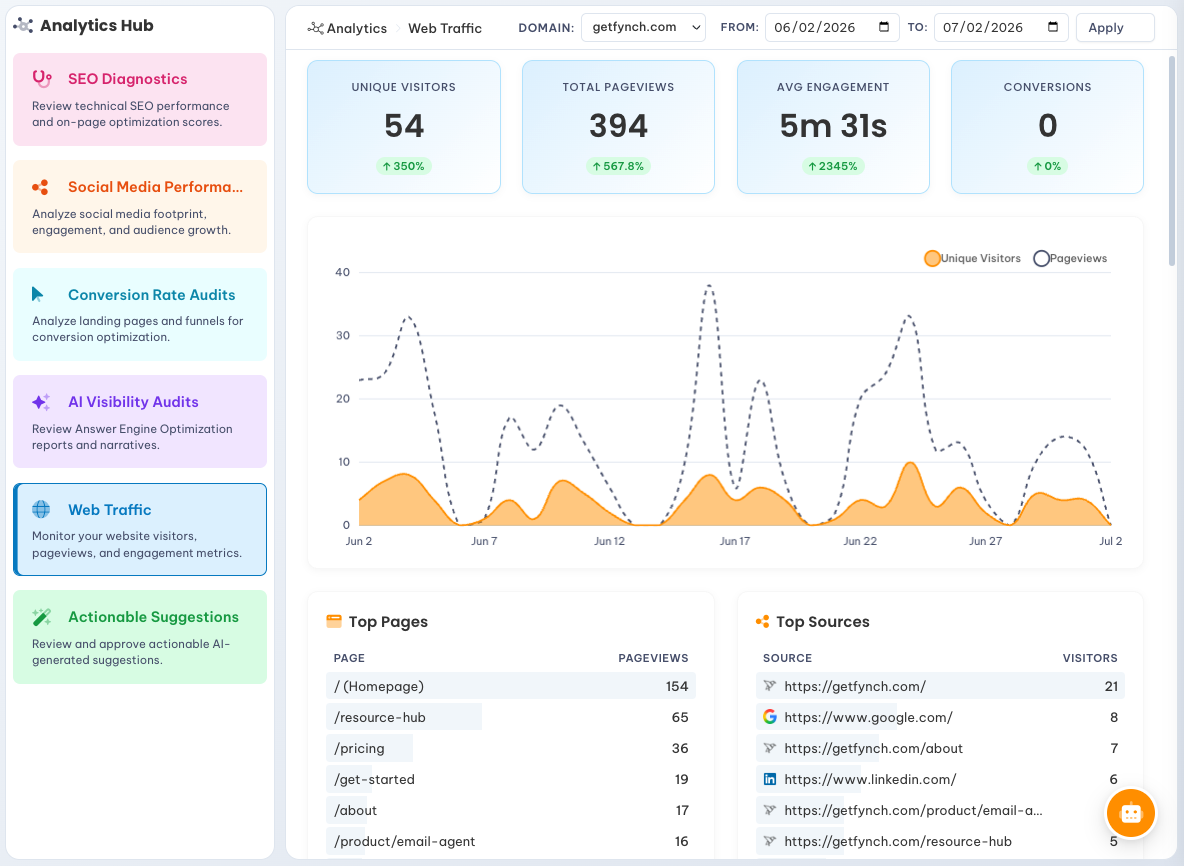Click the TO date field 07/02/2026

coord(1001,27)
